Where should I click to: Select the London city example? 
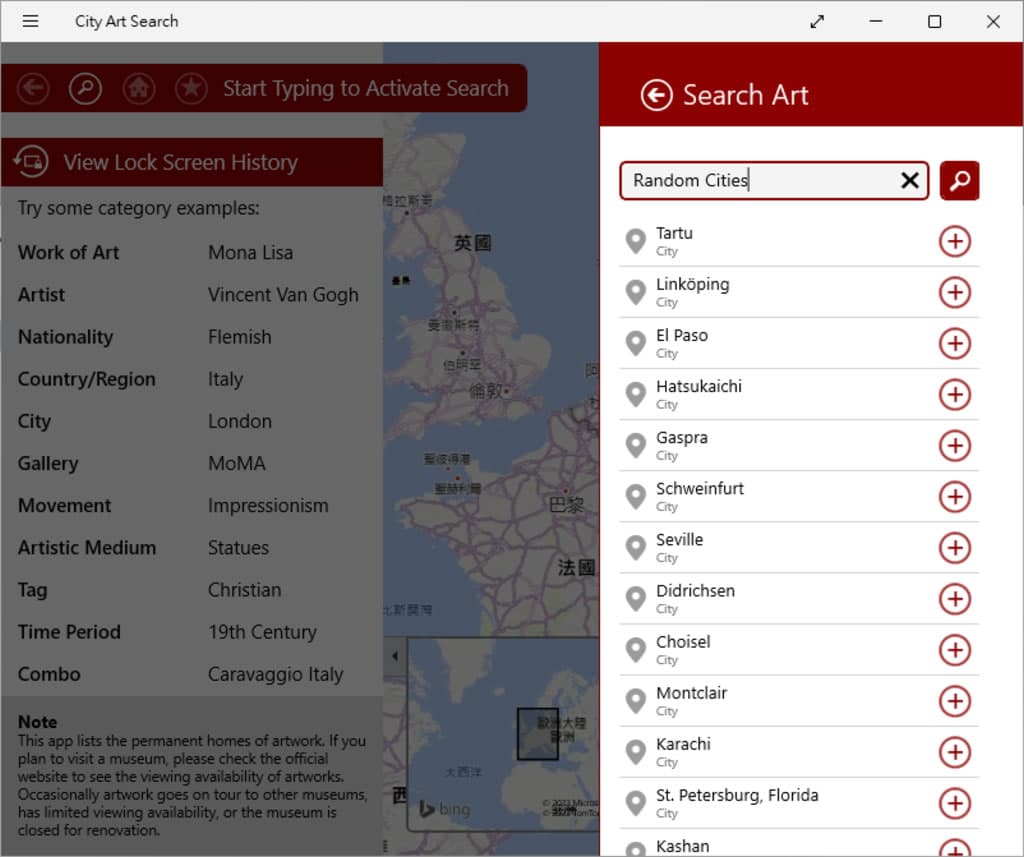coord(240,421)
